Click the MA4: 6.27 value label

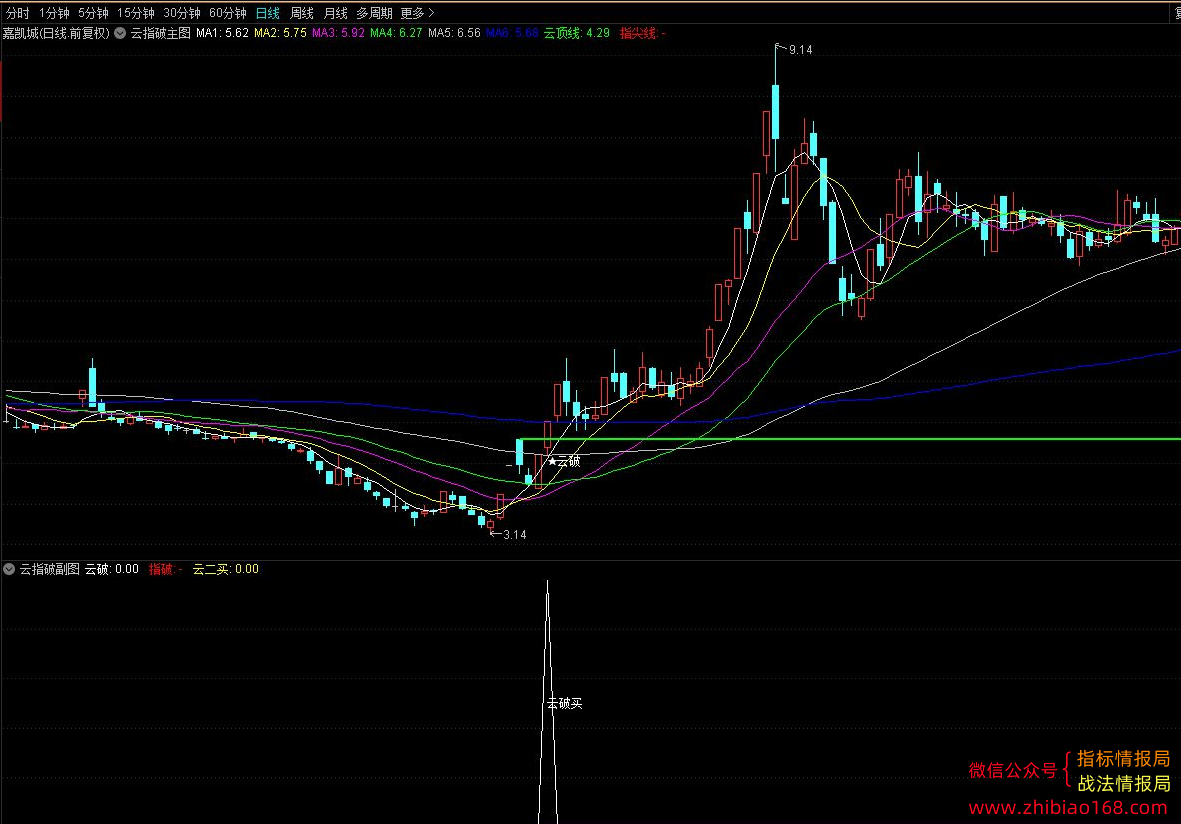[396, 33]
